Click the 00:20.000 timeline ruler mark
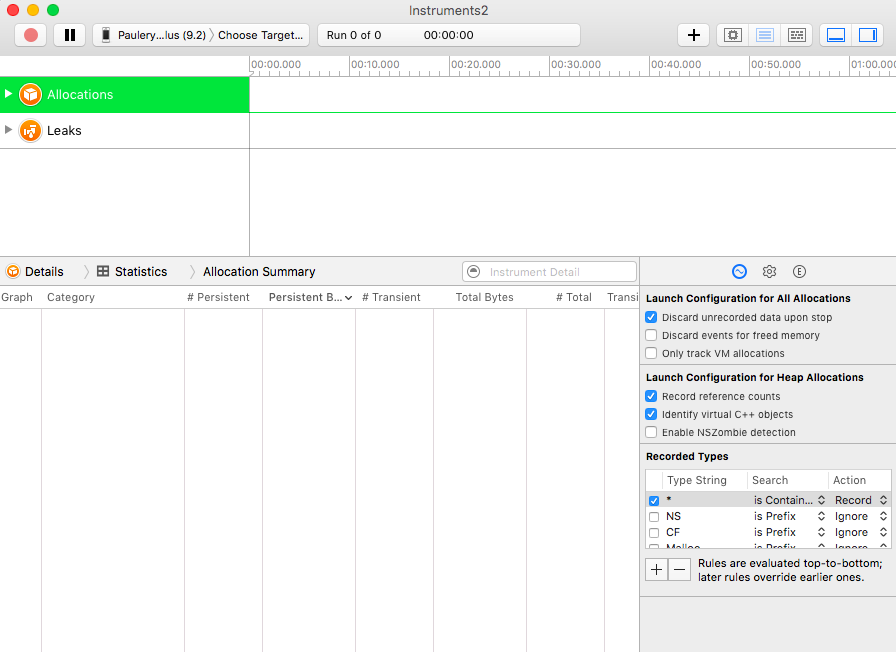 click(475, 65)
